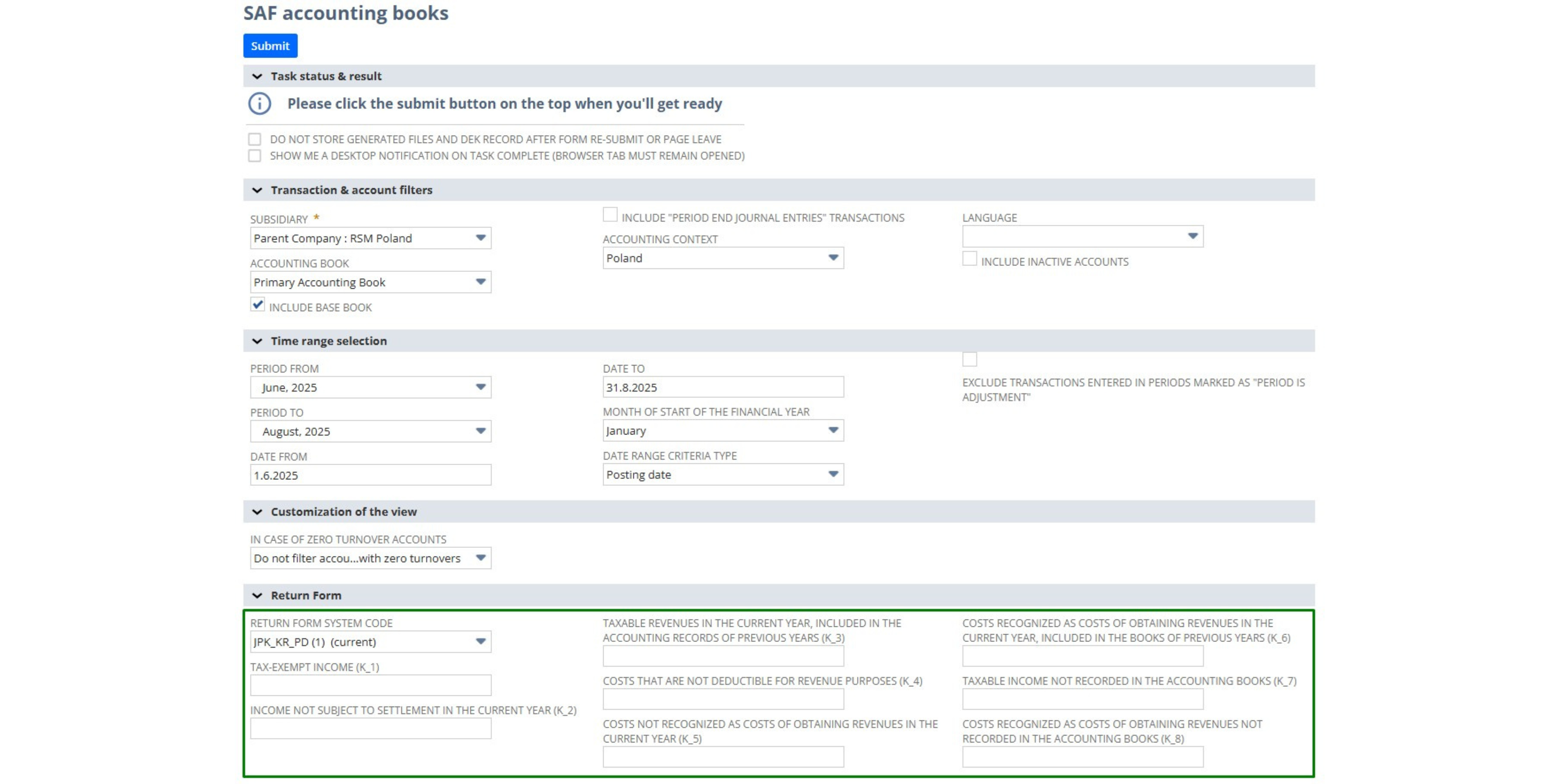Enable Include period end journal entries transactions
This screenshot has width=1568, height=784.
pos(610,214)
